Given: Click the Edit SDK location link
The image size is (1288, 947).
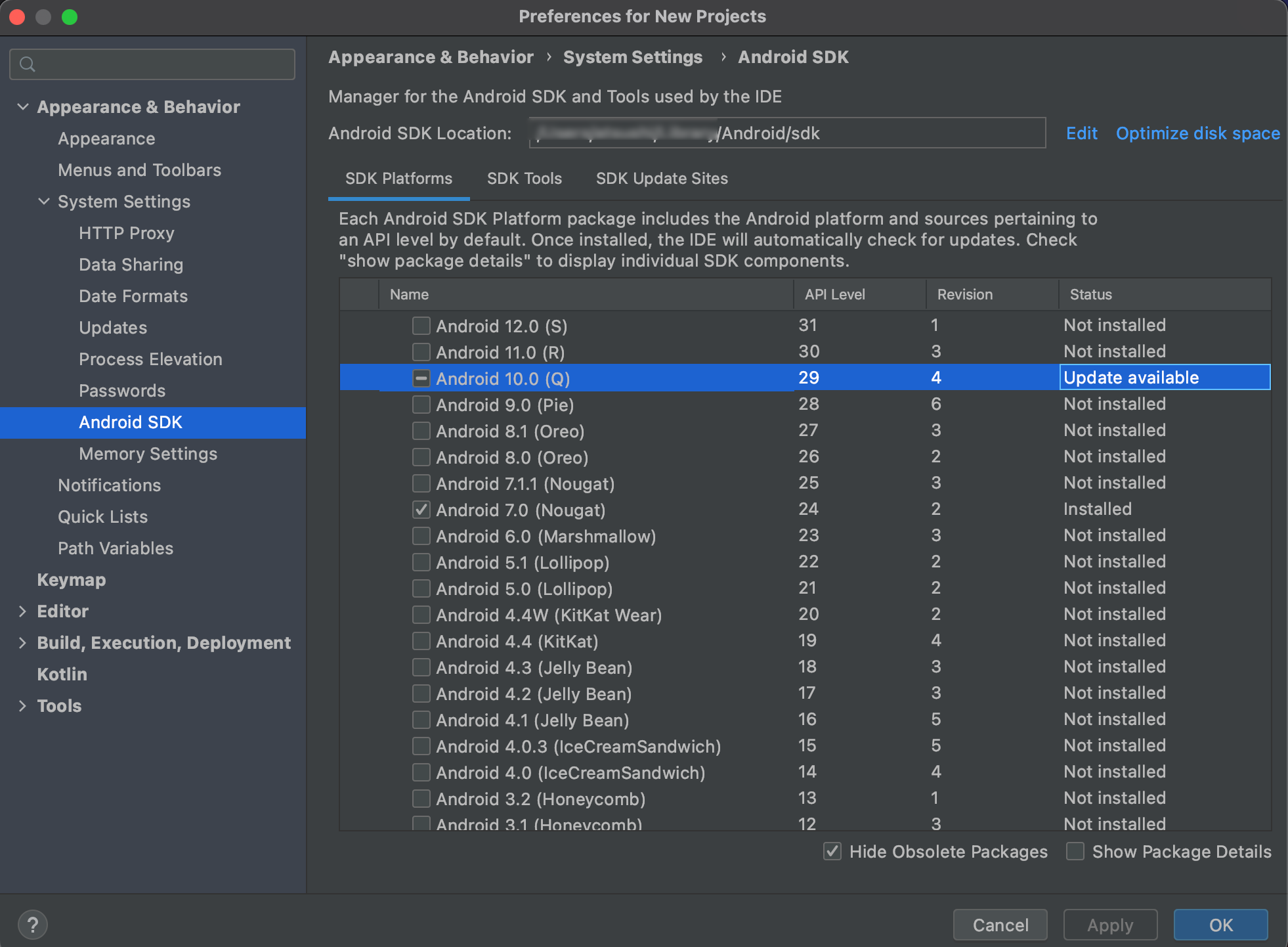Looking at the screenshot, I should 1081,133.
